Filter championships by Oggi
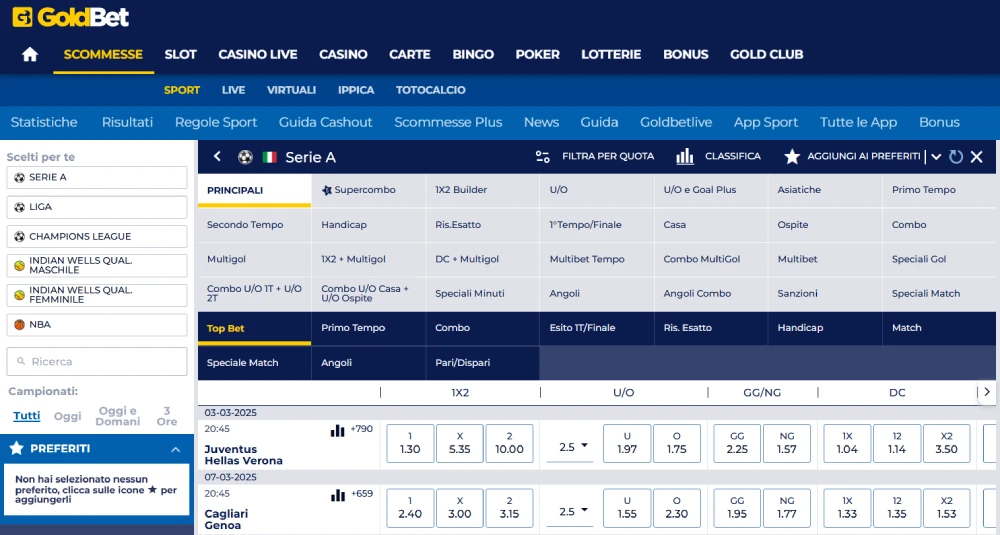The width and height of the screenshot is (1000, 535). tap(68, 416)
